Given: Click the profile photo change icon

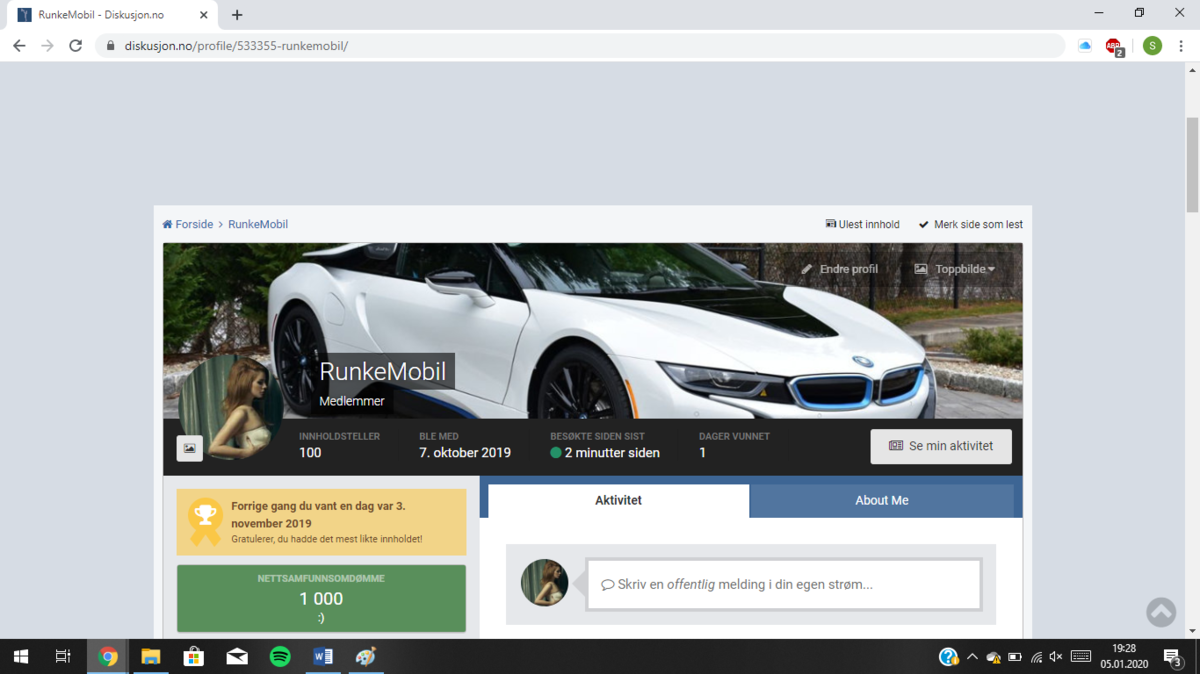Looking at the screenshot, I should click(190, 449).
